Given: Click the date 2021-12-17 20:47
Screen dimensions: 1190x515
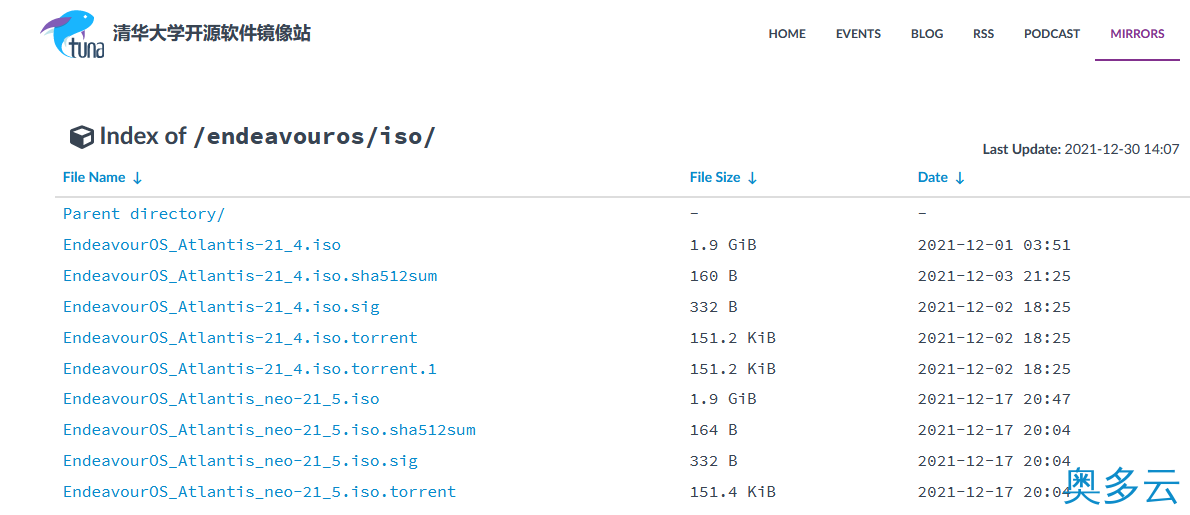Looking at the screenshot, I should click(x=994, y=399).
